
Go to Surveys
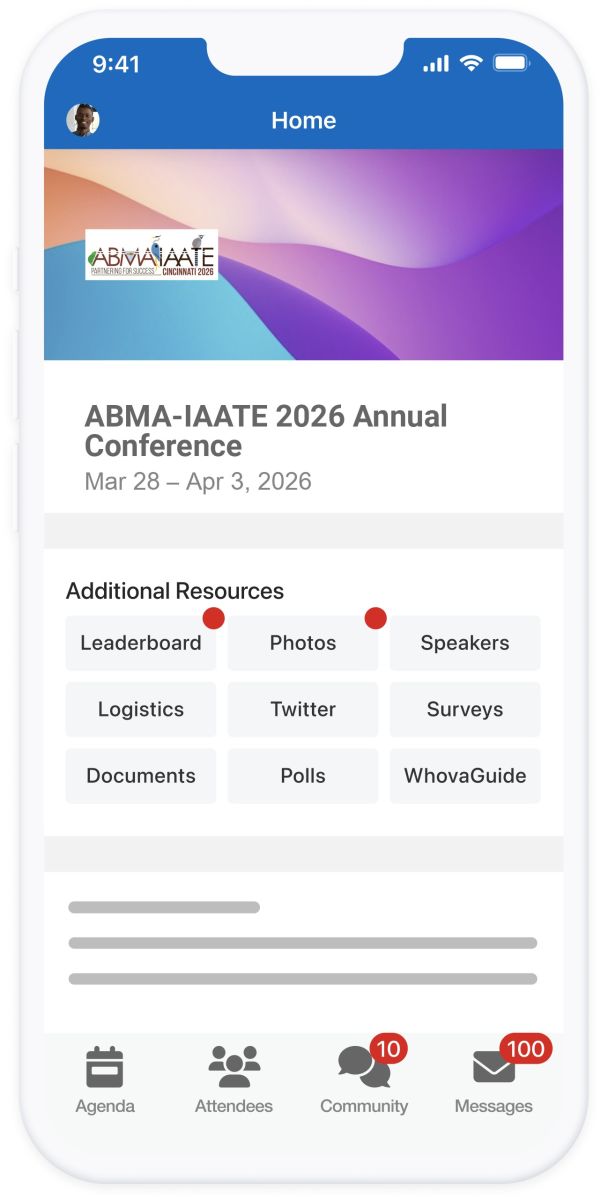[x=465, y=710]
